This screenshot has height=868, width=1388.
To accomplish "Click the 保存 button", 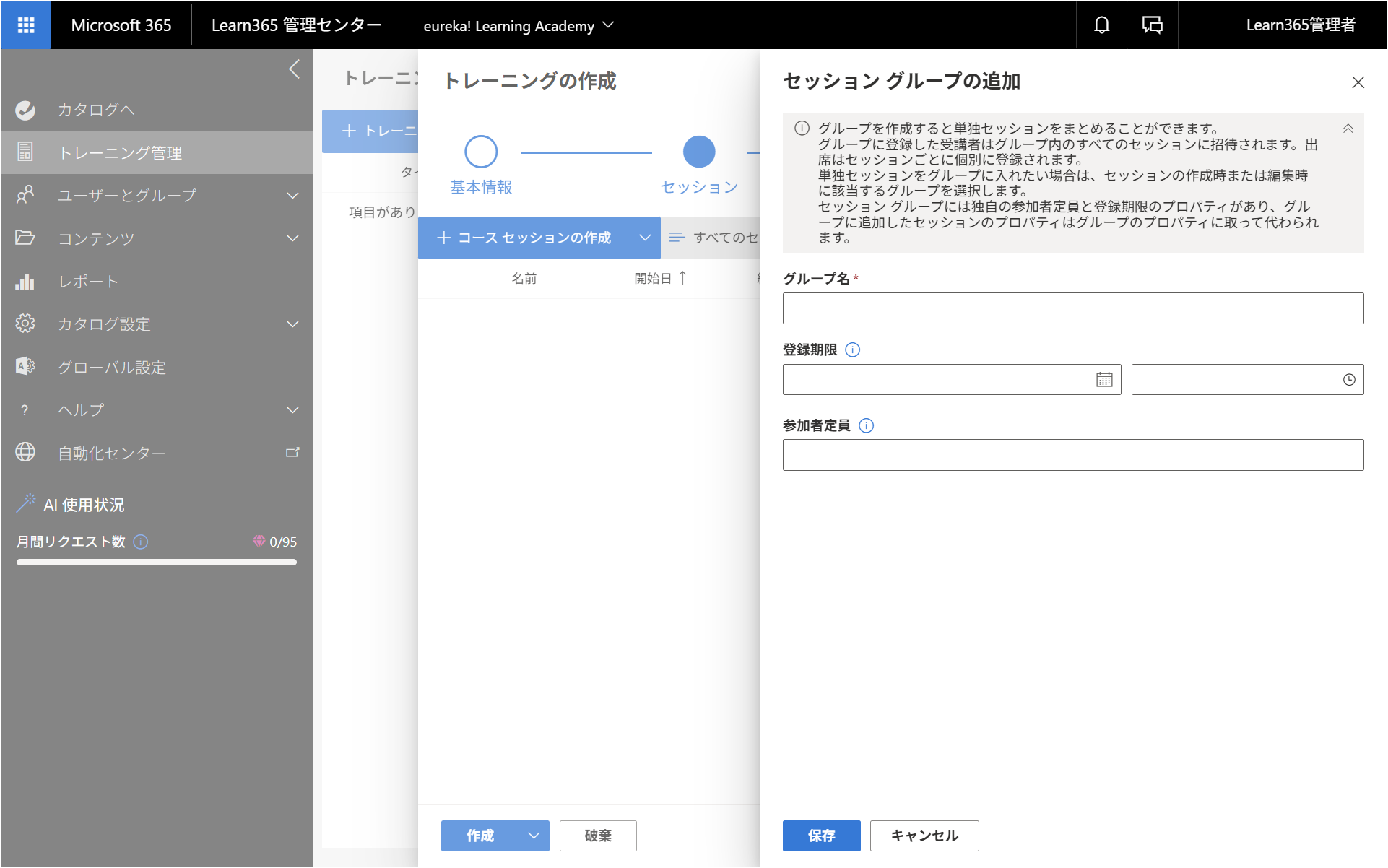I will pyautogui.click(x=822, y=836).
